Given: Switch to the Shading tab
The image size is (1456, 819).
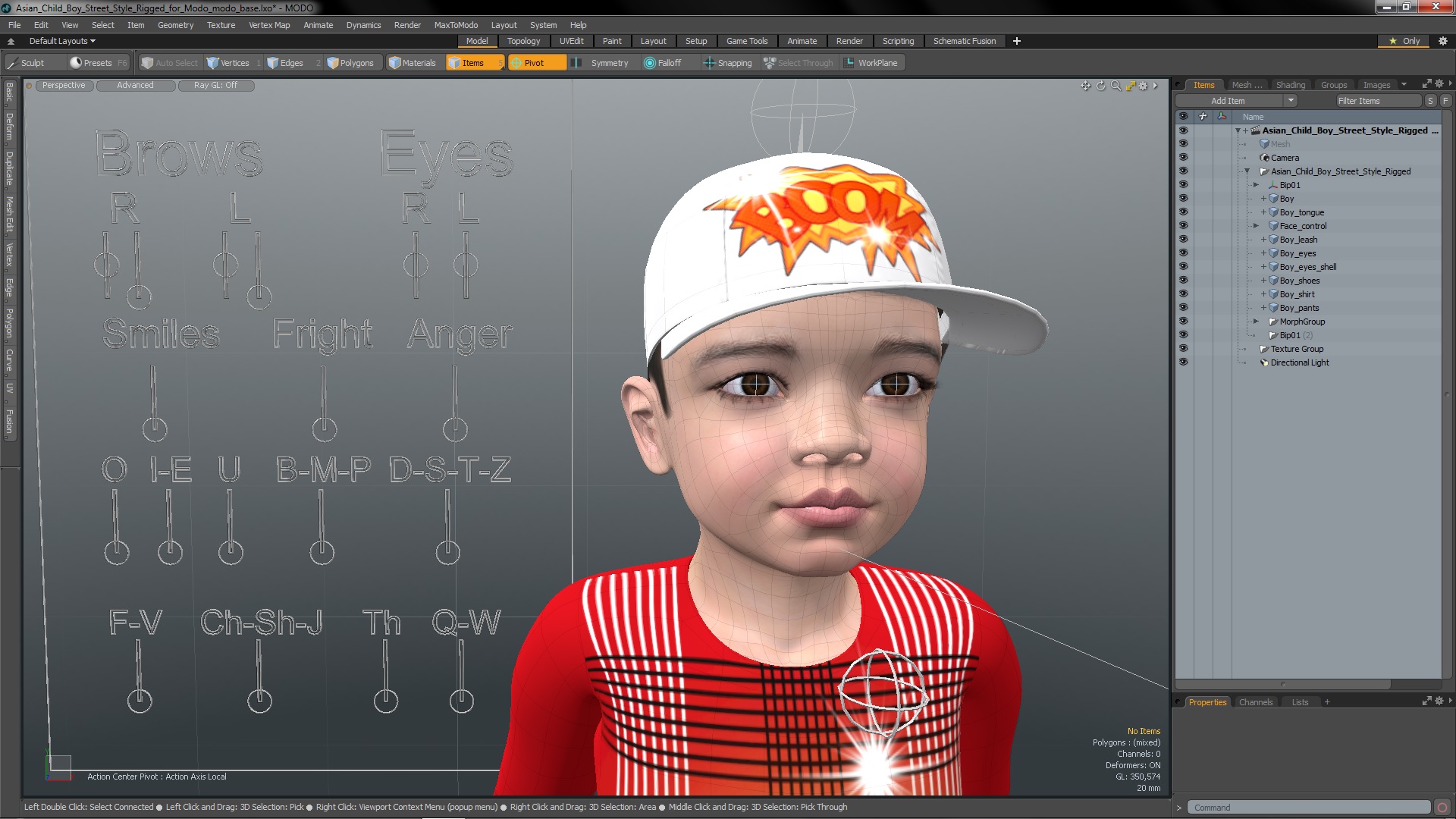Looking at the screenshot, I should coord(1290,85).
